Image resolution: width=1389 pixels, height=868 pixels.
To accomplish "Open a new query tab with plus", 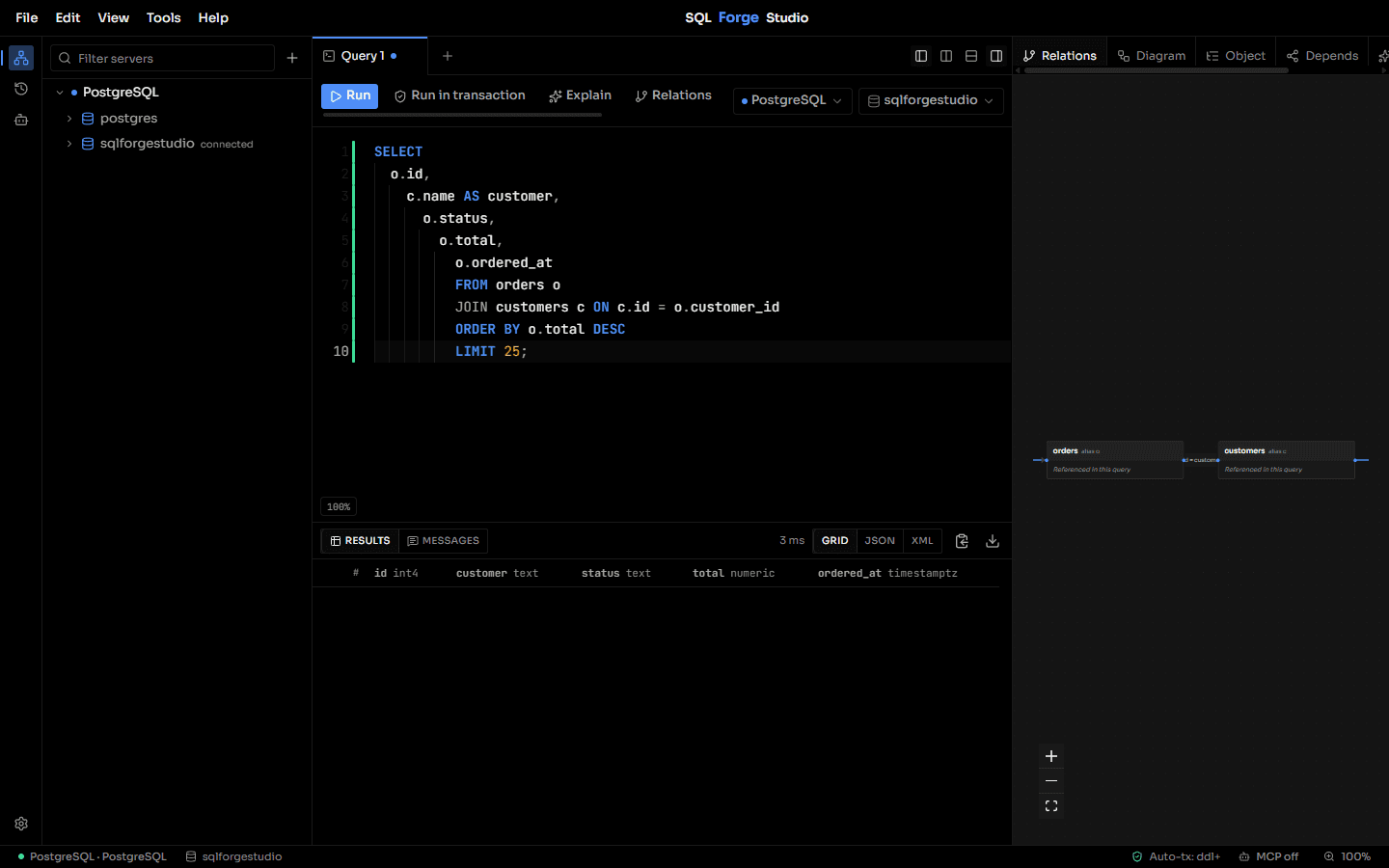I will click(448, 56).
